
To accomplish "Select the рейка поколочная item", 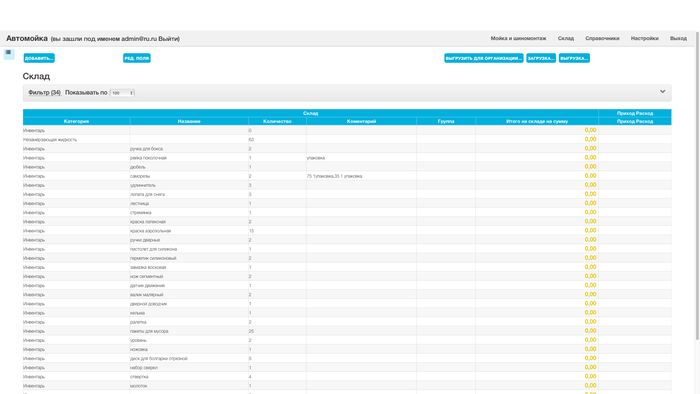I will (148, 158).
